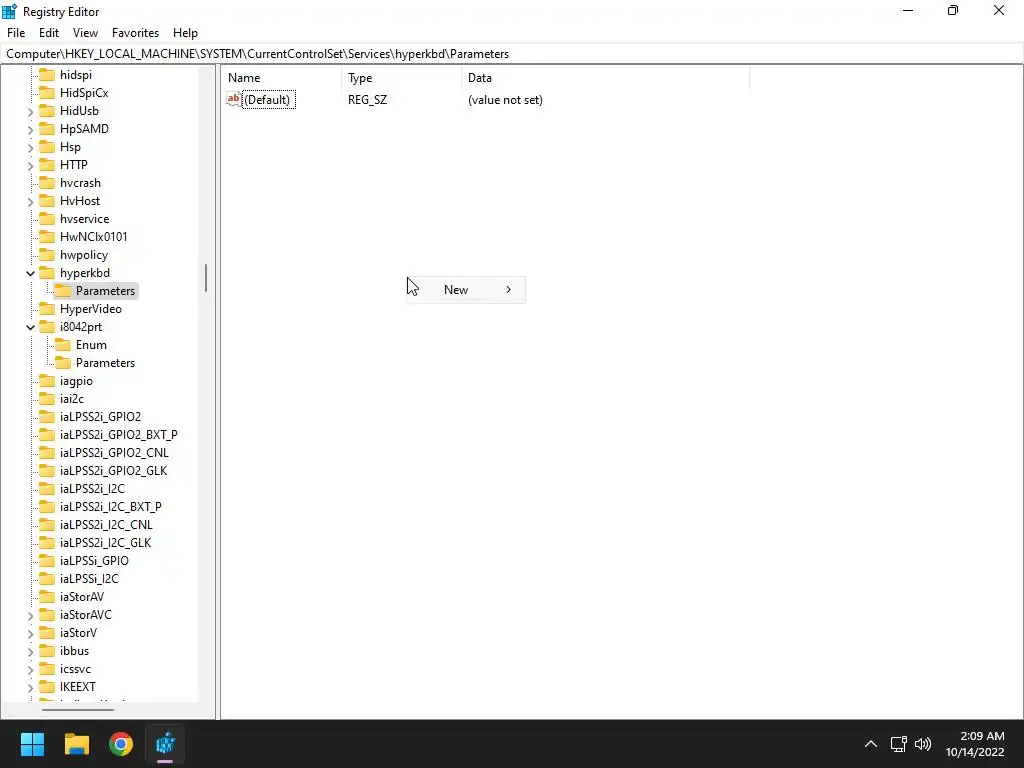Expand the HvHost key

(30, 202)
